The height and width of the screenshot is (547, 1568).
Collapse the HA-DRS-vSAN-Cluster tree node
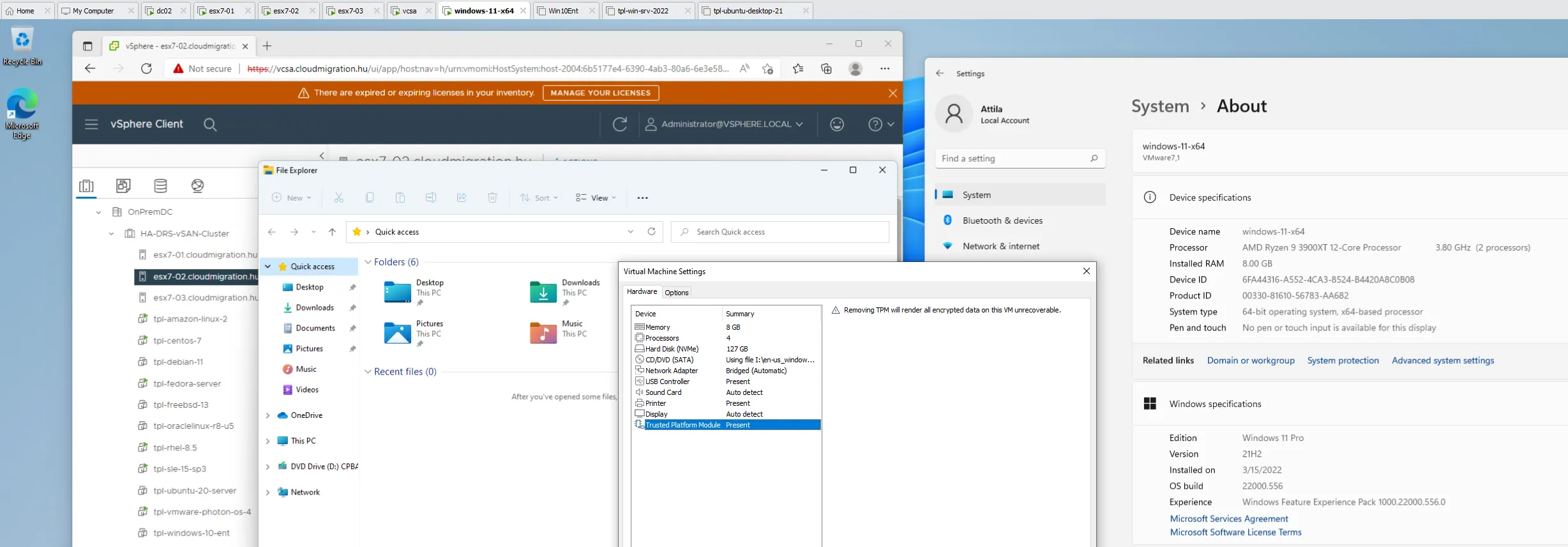(x=111, y=234)
